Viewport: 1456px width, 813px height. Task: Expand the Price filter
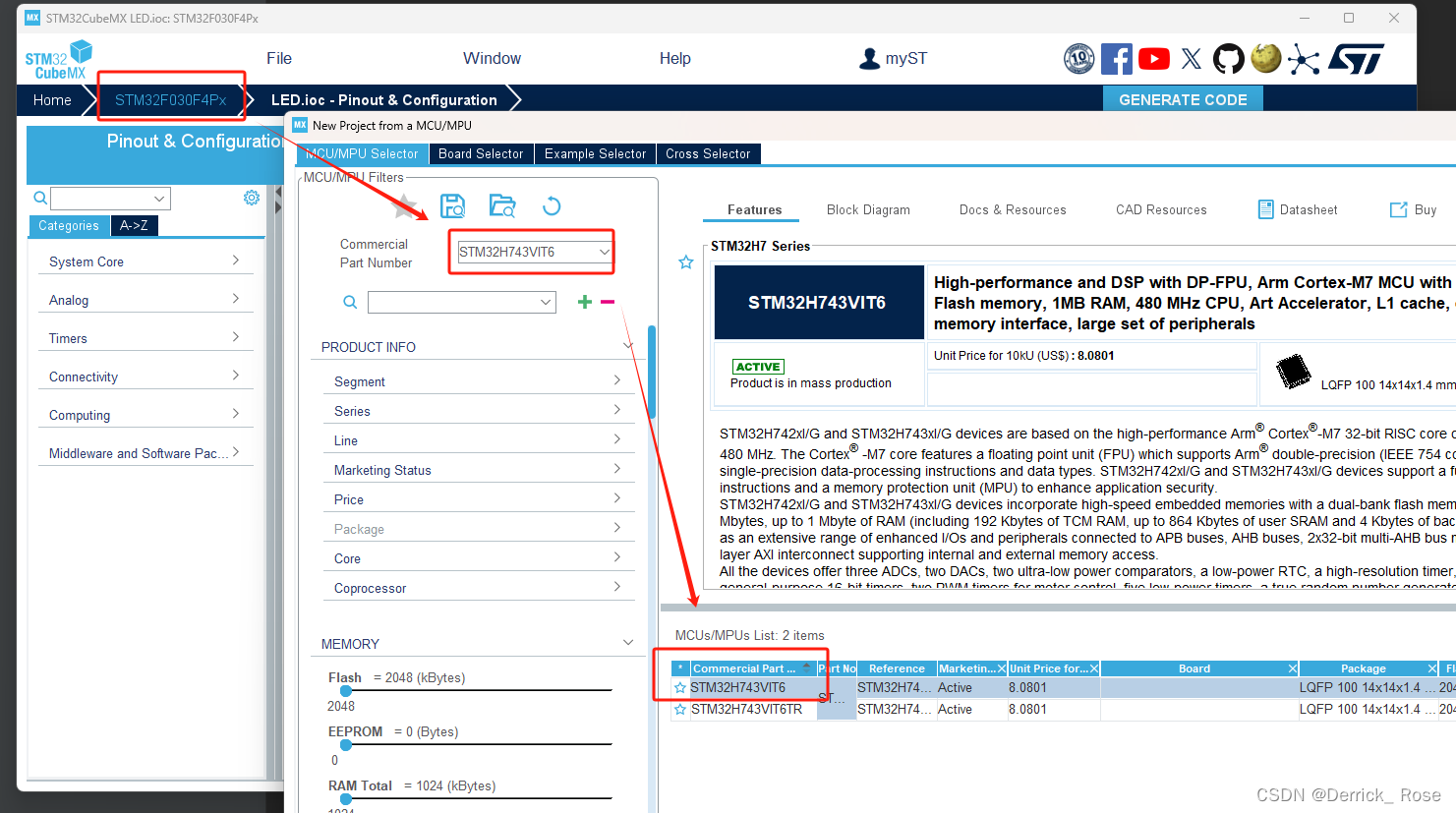(x=617, y=498)
